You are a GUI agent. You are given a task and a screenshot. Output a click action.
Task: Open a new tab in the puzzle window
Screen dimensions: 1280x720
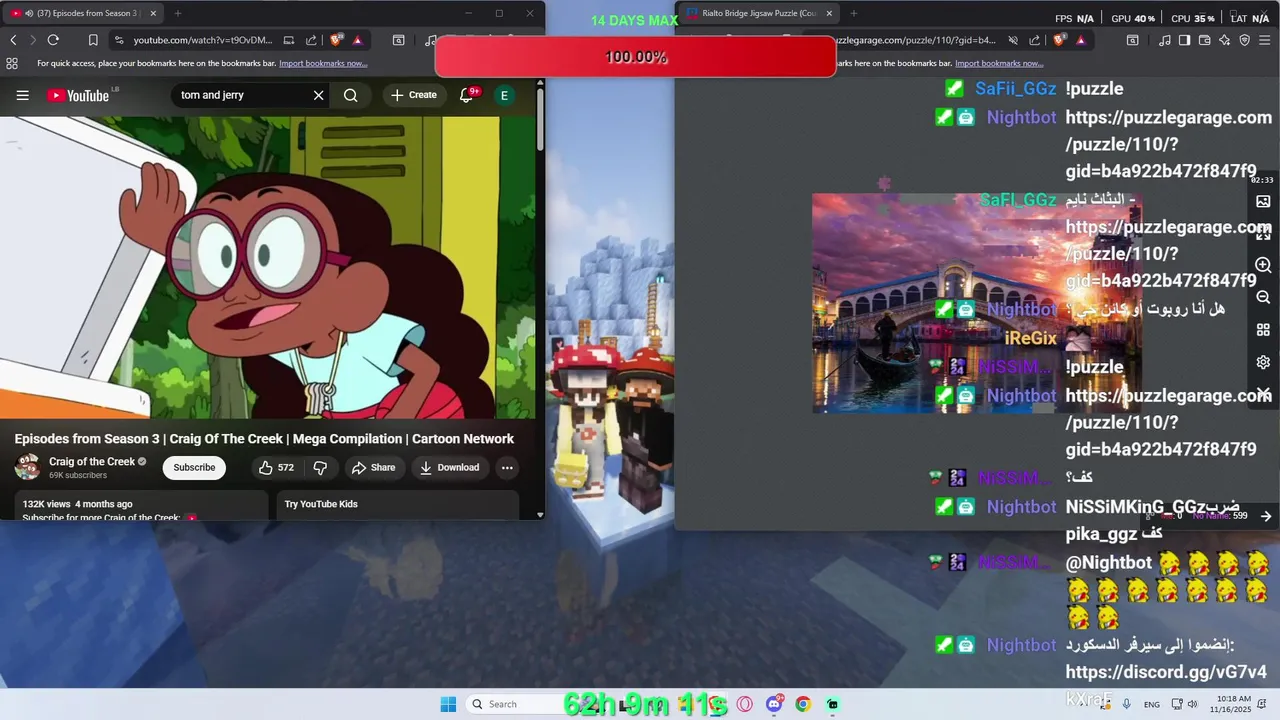tap(853, 13)
